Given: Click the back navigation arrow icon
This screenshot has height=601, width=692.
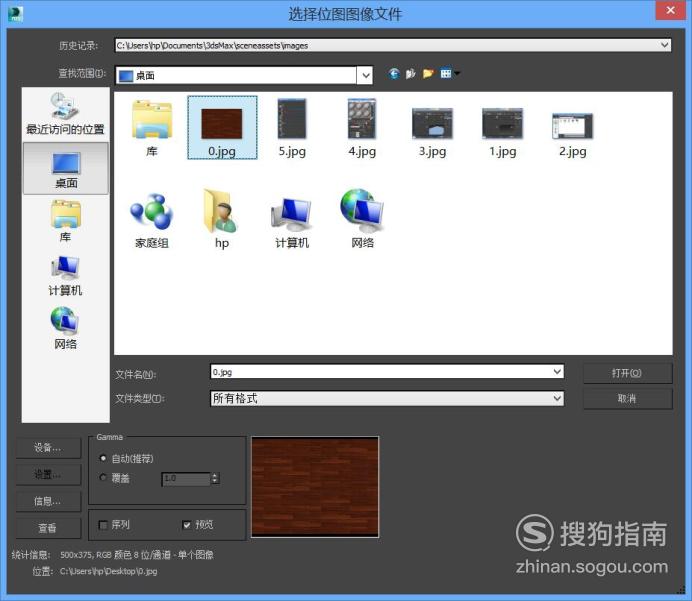Looking at the screenshot, I should 394,74.
